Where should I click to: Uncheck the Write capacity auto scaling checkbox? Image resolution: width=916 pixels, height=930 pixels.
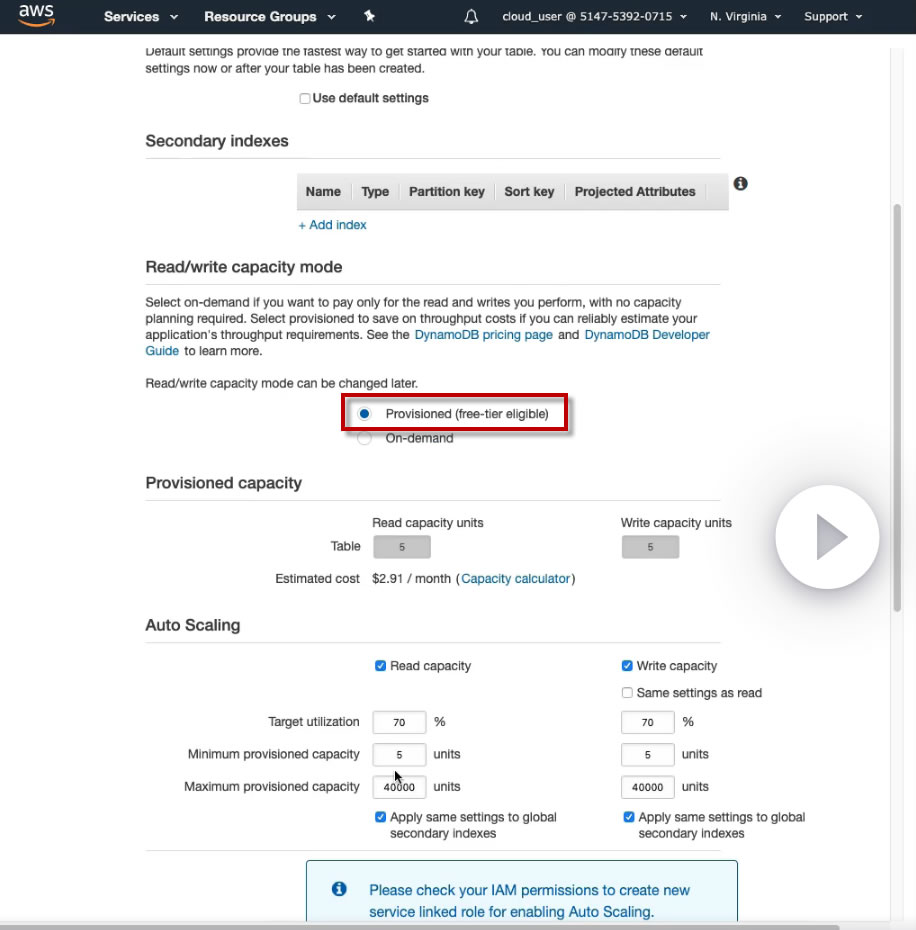pyautogui.click(x=627, y=665)
